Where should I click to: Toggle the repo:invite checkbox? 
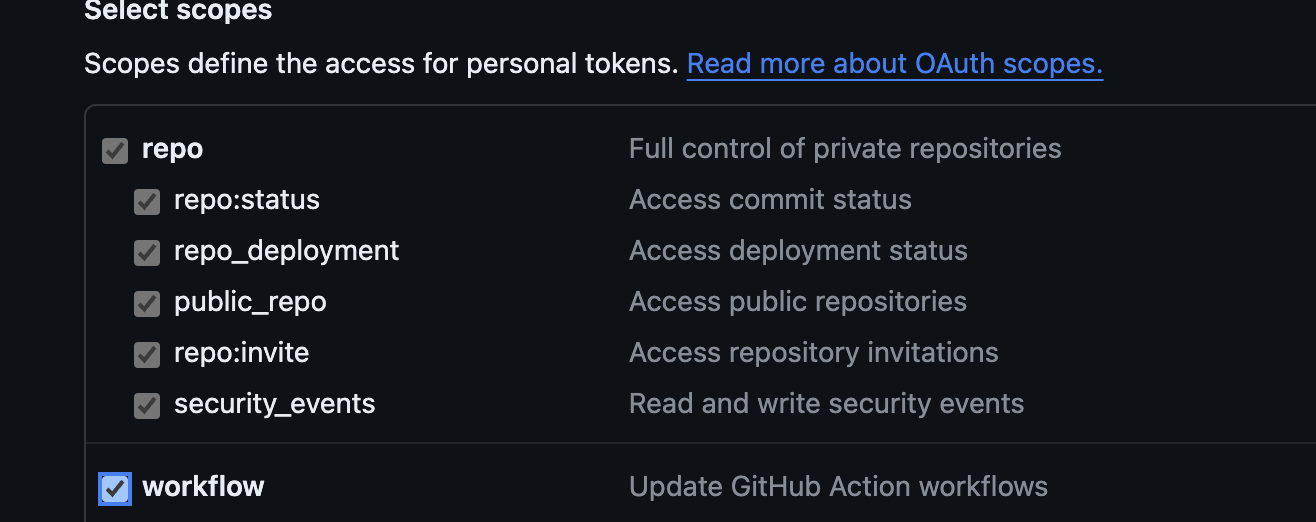147,354
